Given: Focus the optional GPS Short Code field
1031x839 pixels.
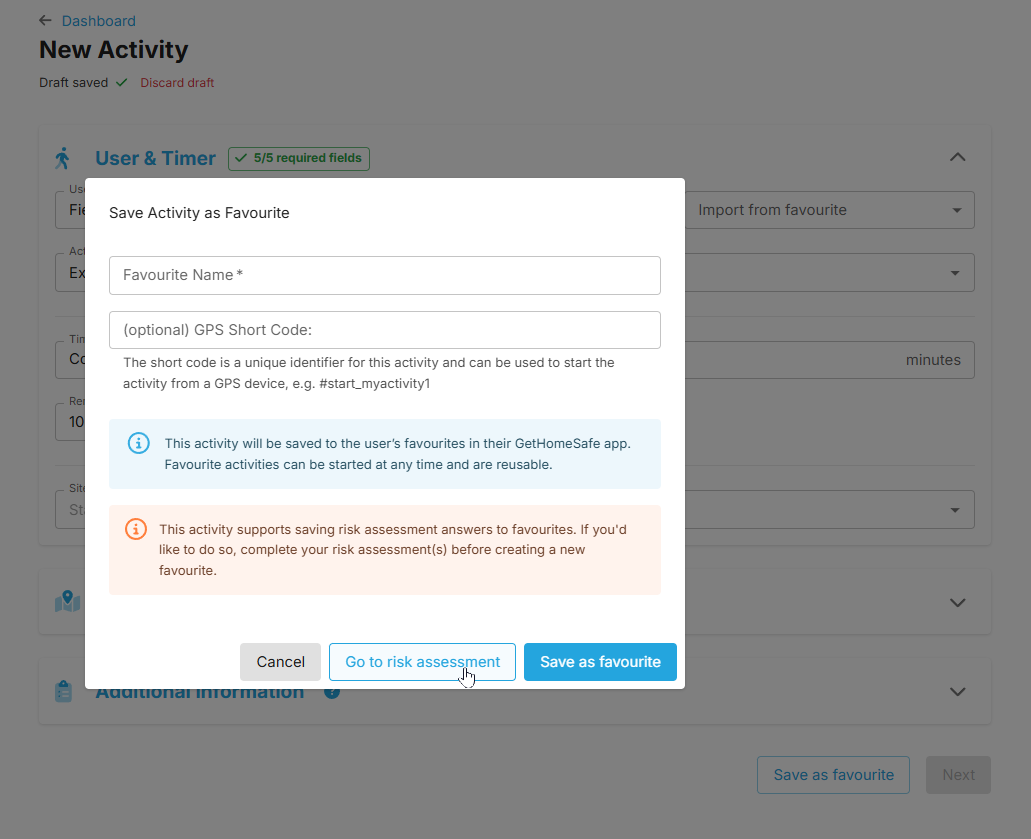Looking at the screenshot, I should point(384,330).
